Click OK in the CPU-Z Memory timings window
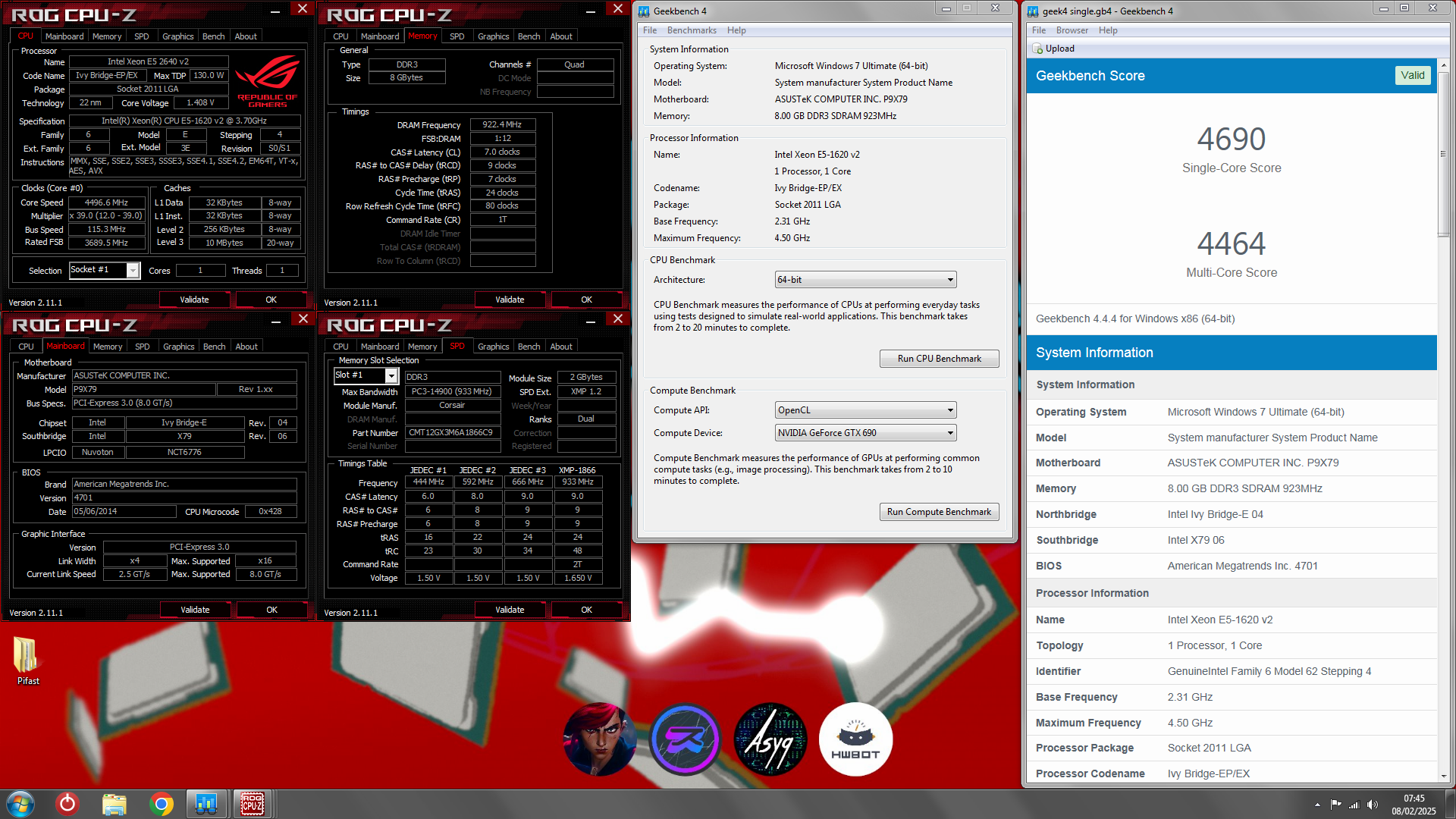Screen dimensions: 1456x819 click(586, 300)
